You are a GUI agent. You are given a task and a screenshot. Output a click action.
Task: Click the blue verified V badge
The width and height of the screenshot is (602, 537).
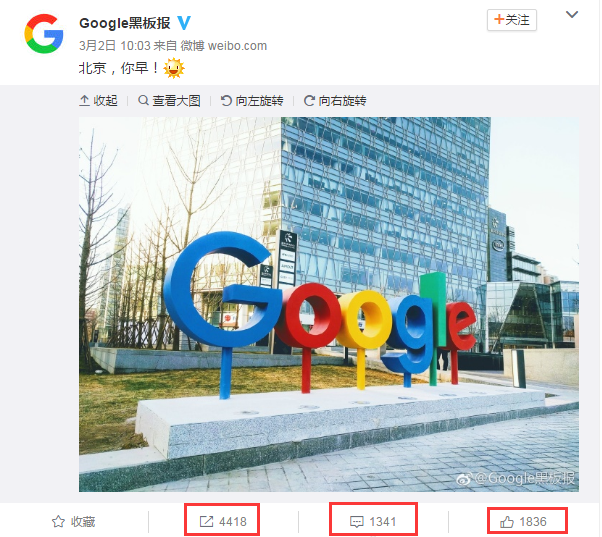pos(184,23)
